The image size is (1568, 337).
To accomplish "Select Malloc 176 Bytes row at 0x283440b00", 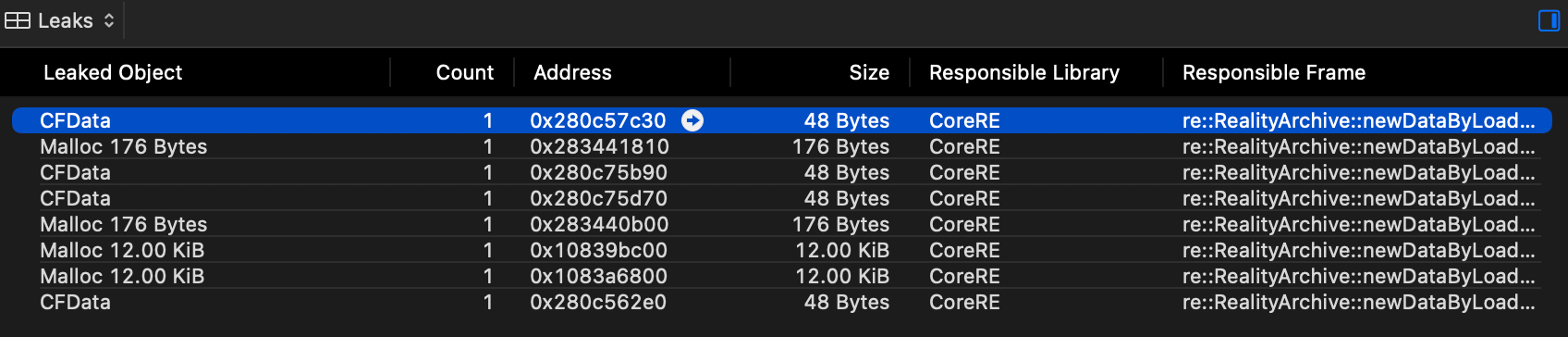I will [782, 224].
